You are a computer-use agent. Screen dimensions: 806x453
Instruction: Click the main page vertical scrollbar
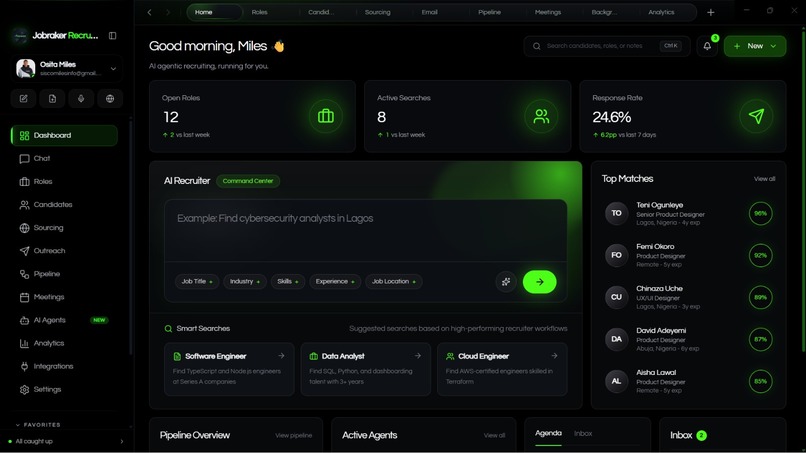[x=803, y=190]
